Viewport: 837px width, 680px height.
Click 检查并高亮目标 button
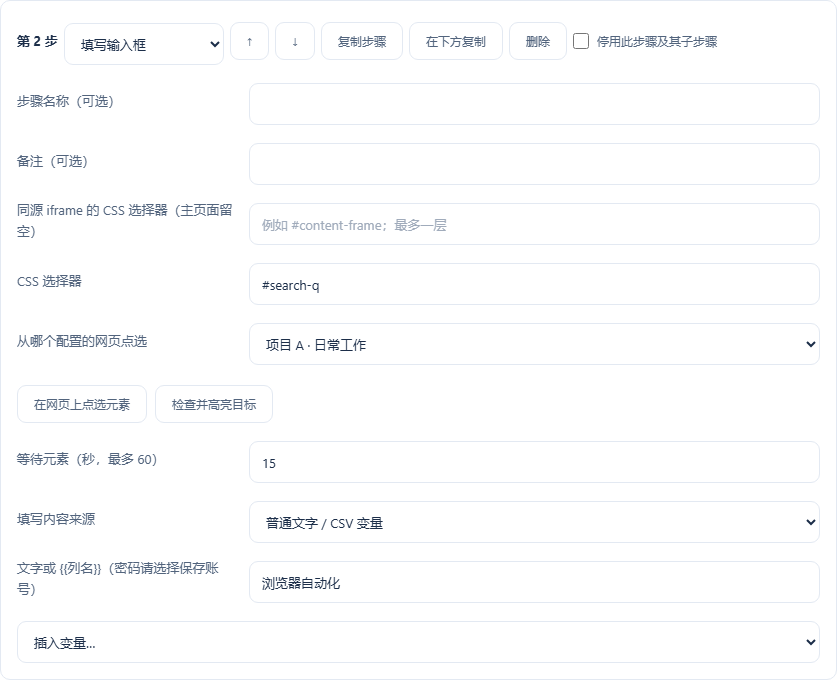[214, 405]
